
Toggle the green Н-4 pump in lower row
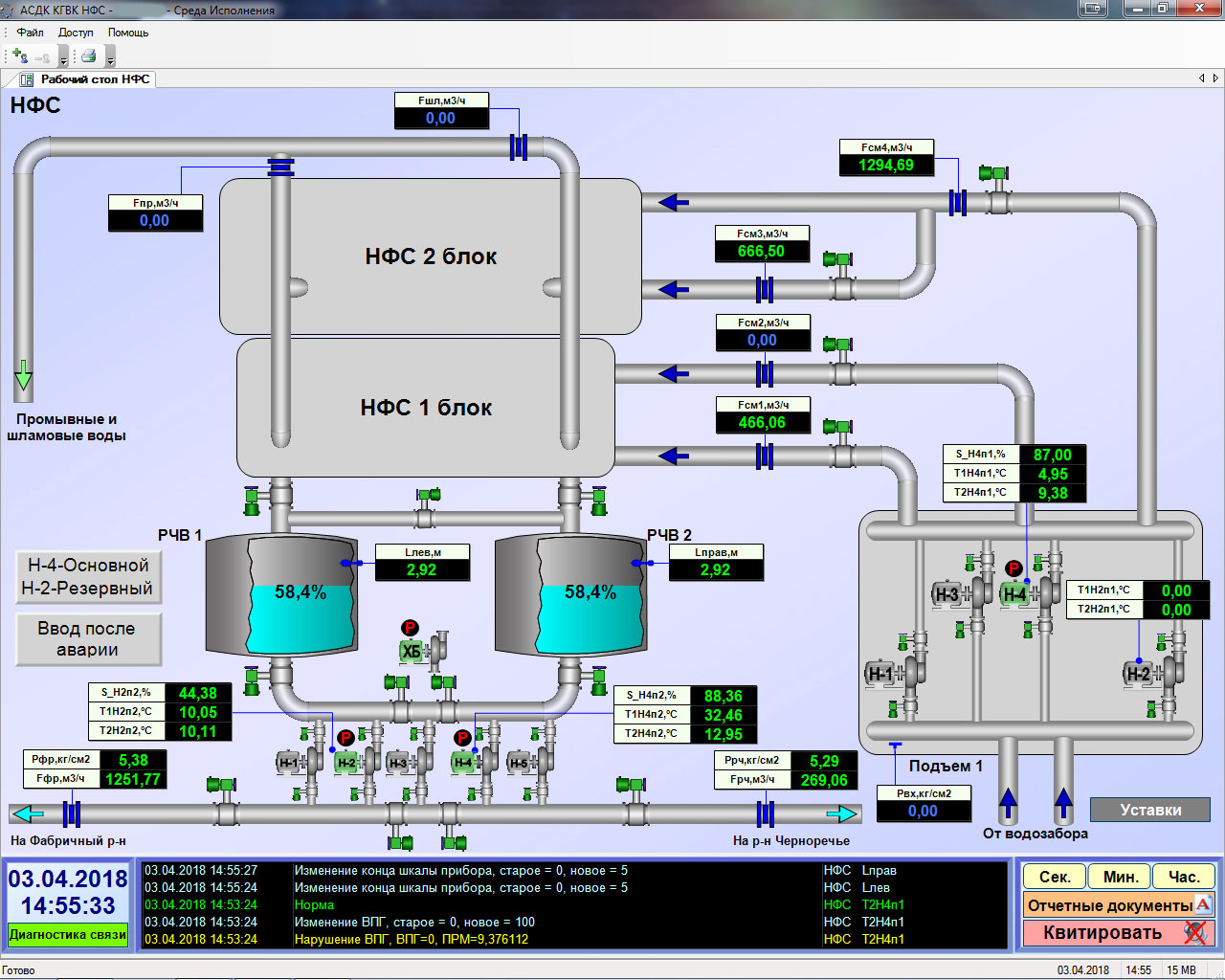coord(463,763)
